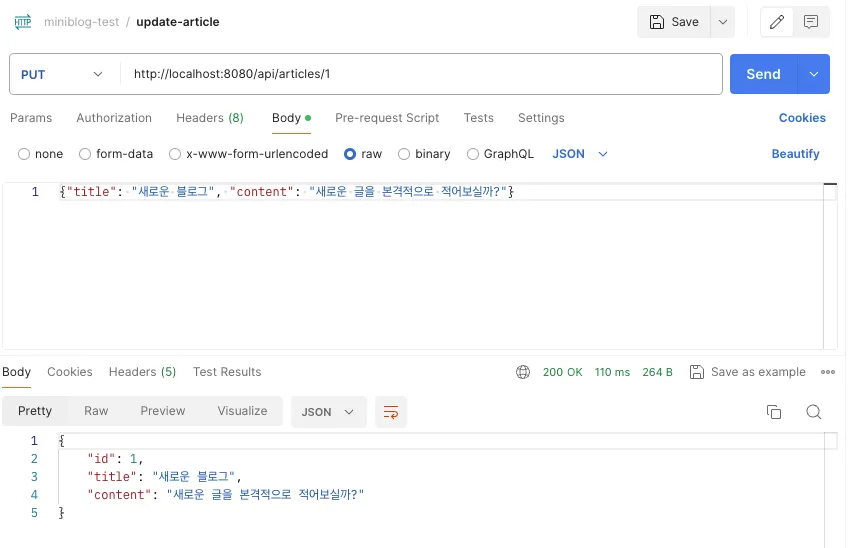Image resolution: width=849 pixels, height=548 pixels.
Task: Open the comments icon
Action: click(x=811, y=22)
